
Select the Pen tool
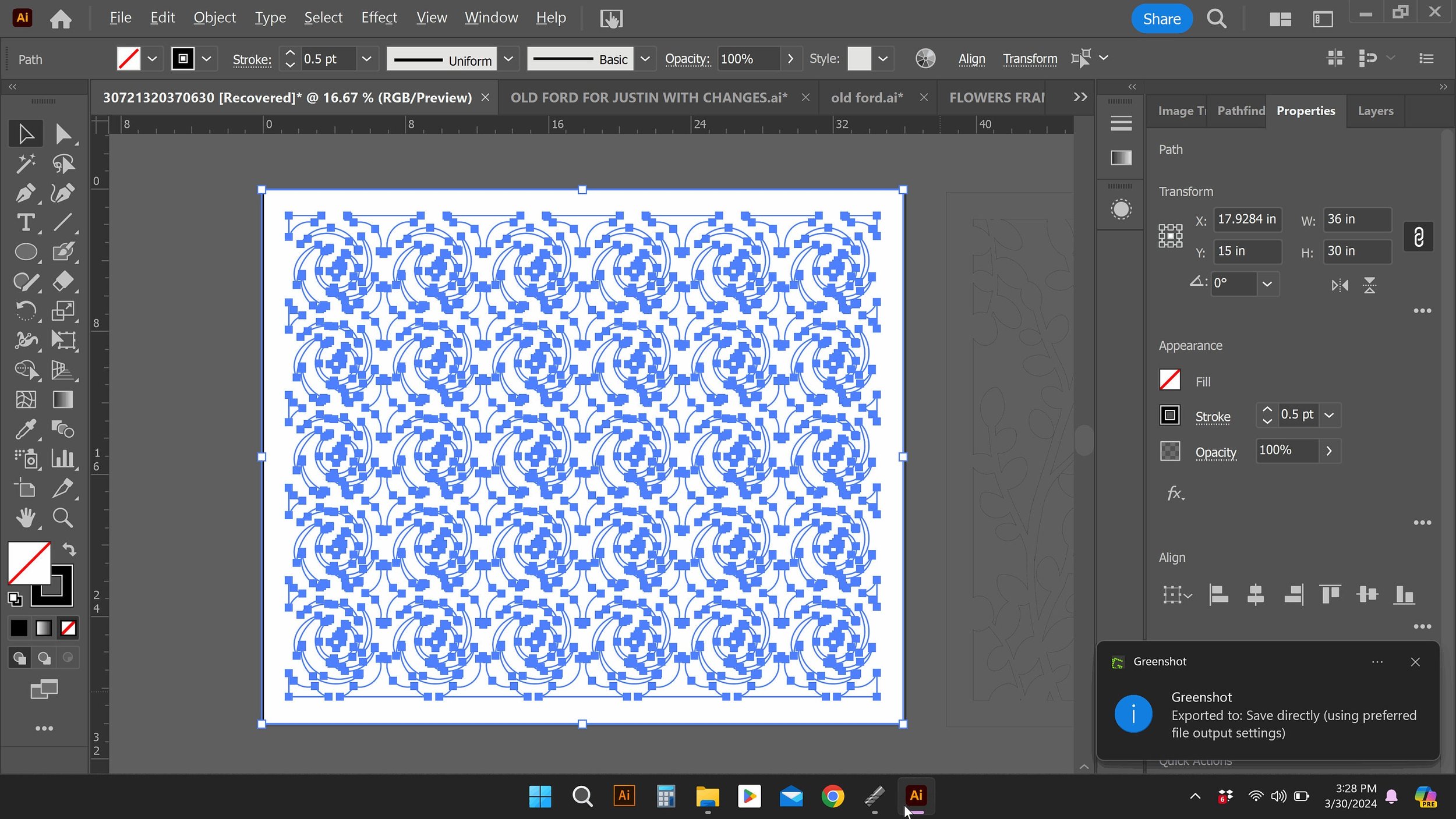click(26, 193)
